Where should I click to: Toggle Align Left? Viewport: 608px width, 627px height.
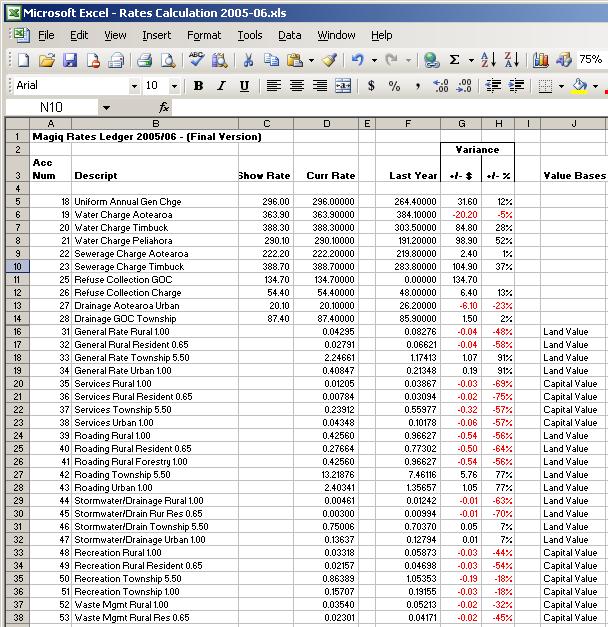pos(274,86)
